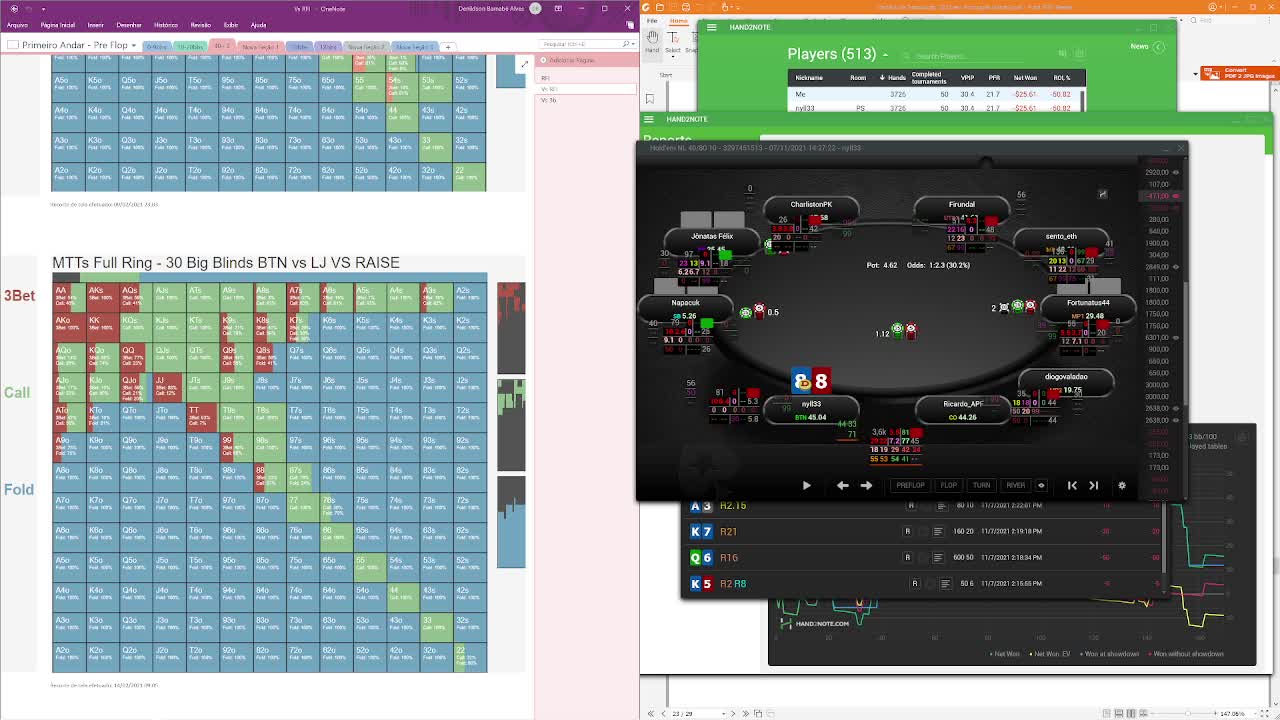1280x720 pixels.
Task: Click 'Adicionar Página' in OneNote
Action: click(x=567, y=60)
